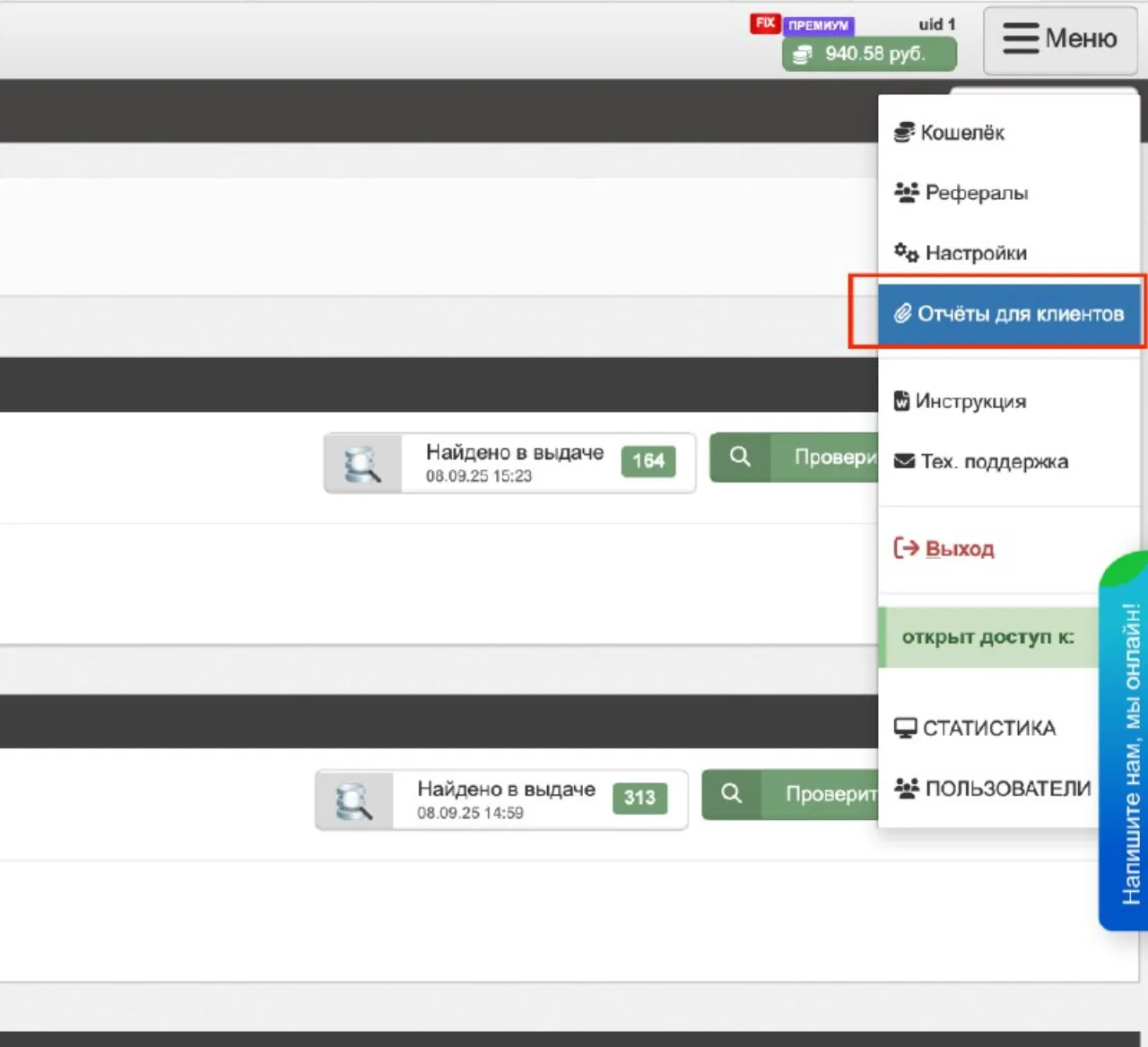The height and width of the screenshot is (1047, 1148).
Task: Open Кошелёк from the menu
Action: (1009, 133)
